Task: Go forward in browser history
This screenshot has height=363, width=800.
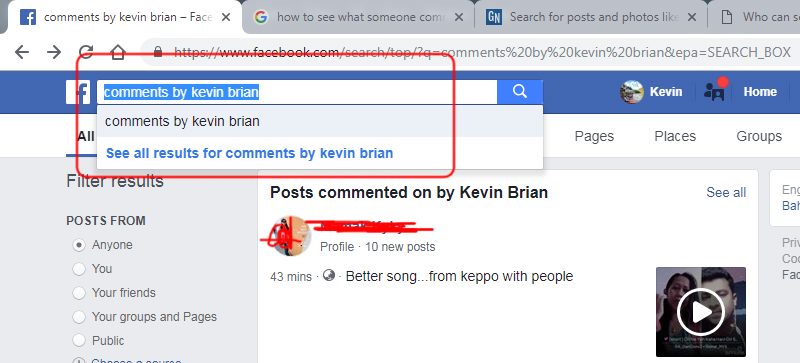Action: click(x=54, y=52)
